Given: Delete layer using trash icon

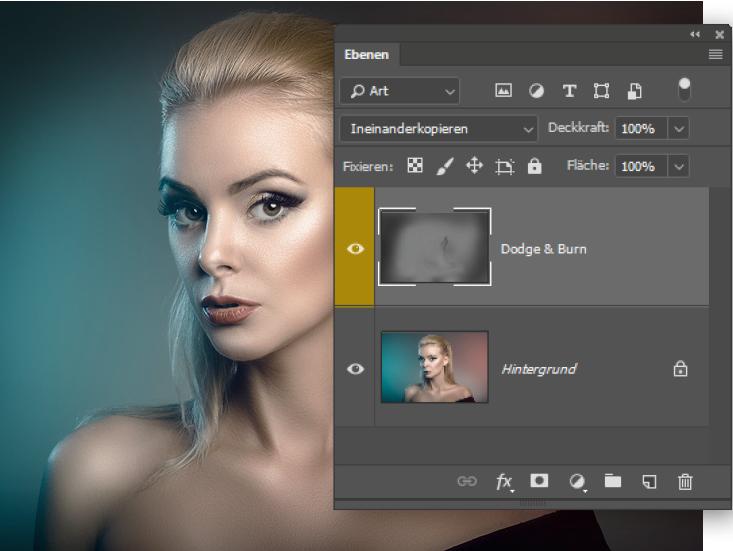Looking at the screenshot, I should click(685, 481).
